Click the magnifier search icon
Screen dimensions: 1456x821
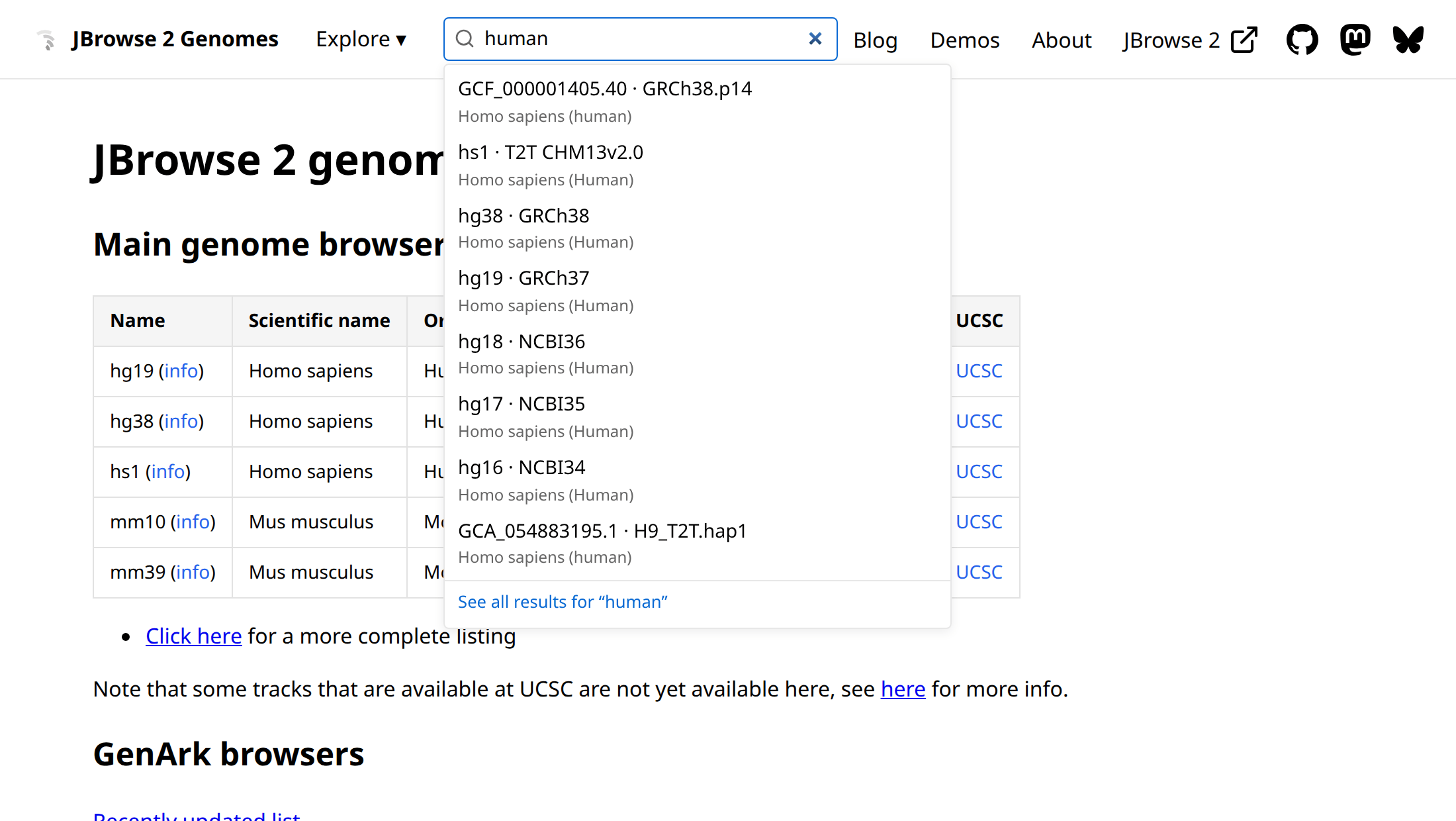pyautogui.click(x=465, y=38)
